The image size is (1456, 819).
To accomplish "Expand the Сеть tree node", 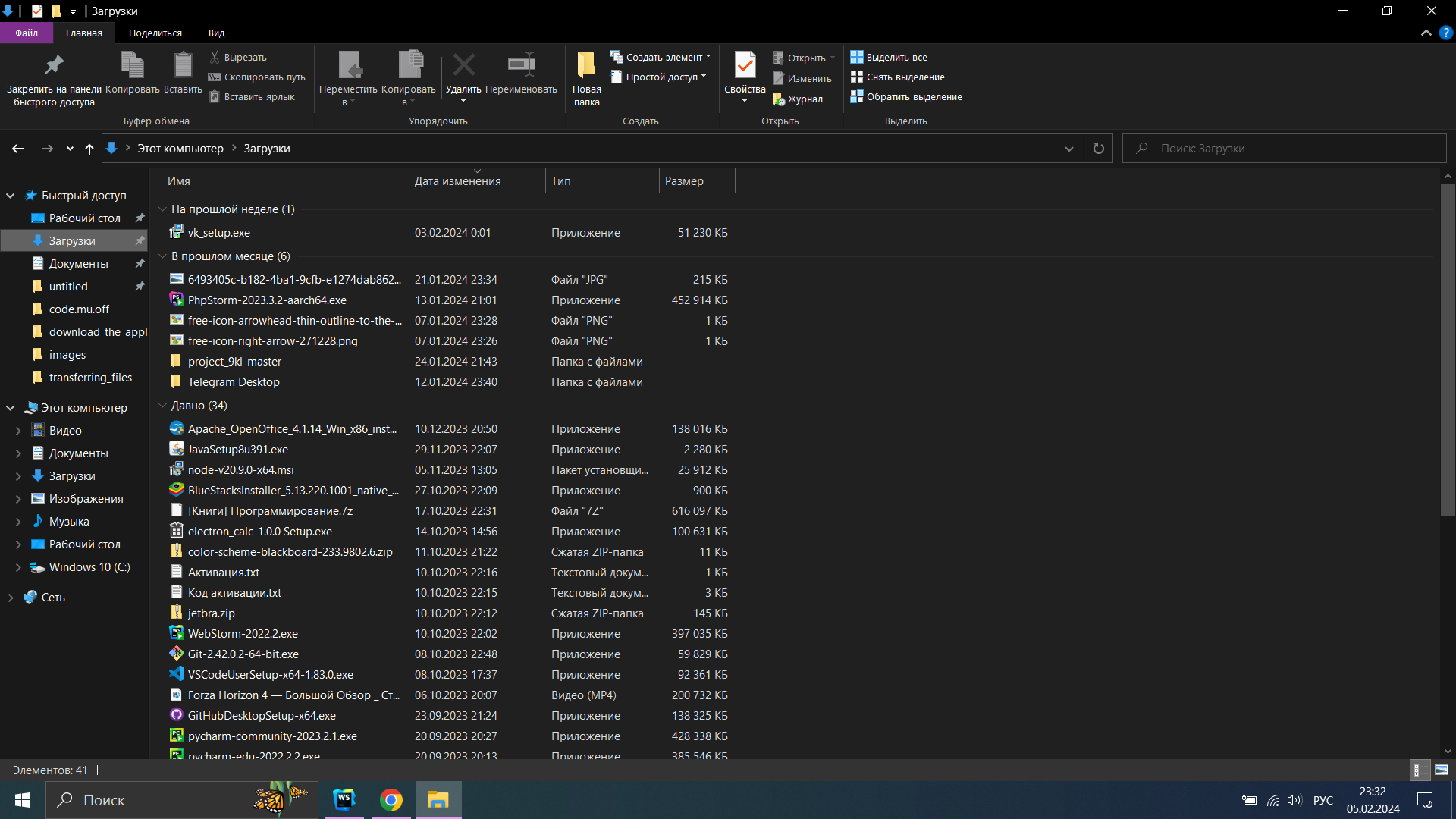I will coord(11,598).
